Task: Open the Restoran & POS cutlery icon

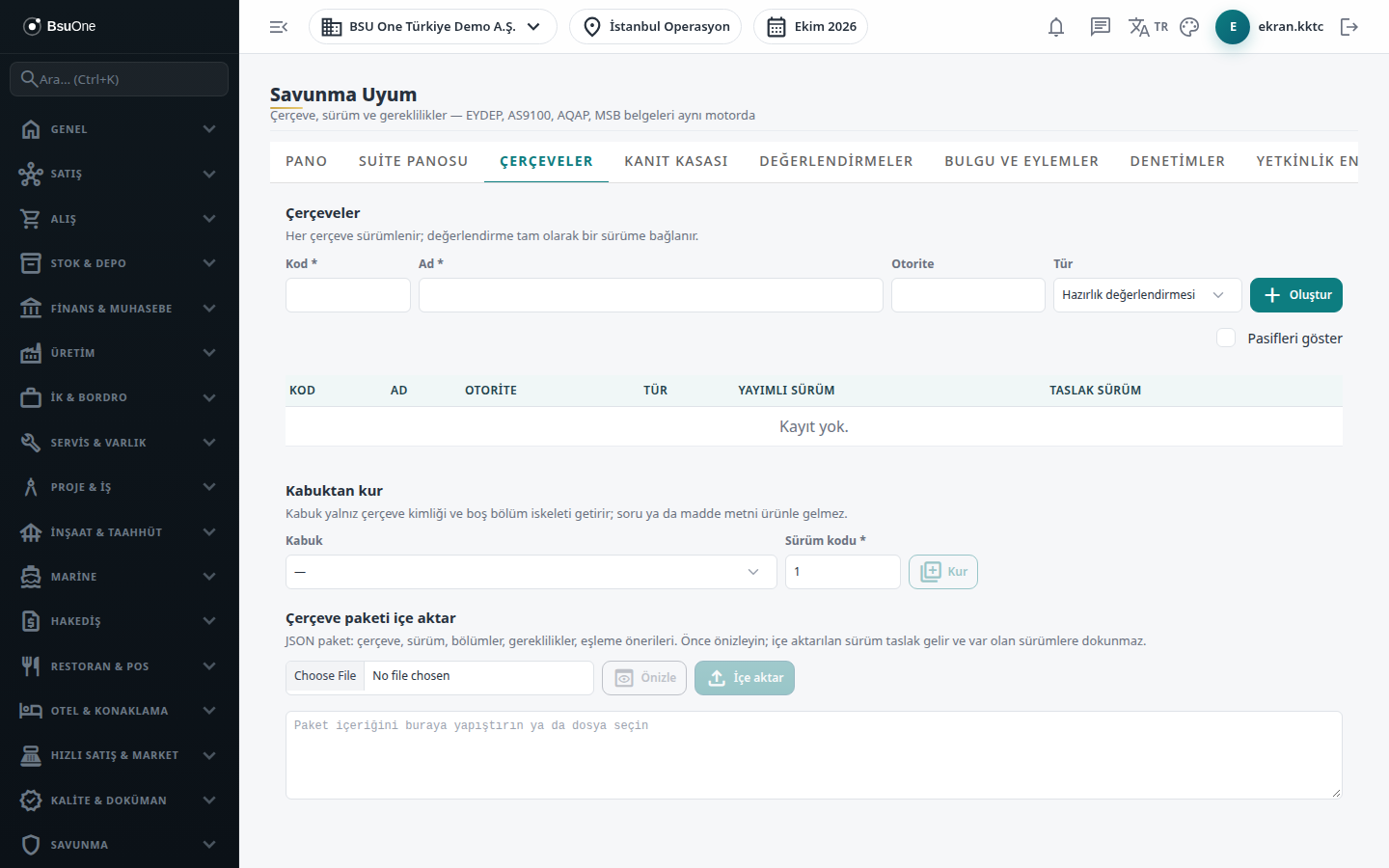Action: (x=31, y=666)
